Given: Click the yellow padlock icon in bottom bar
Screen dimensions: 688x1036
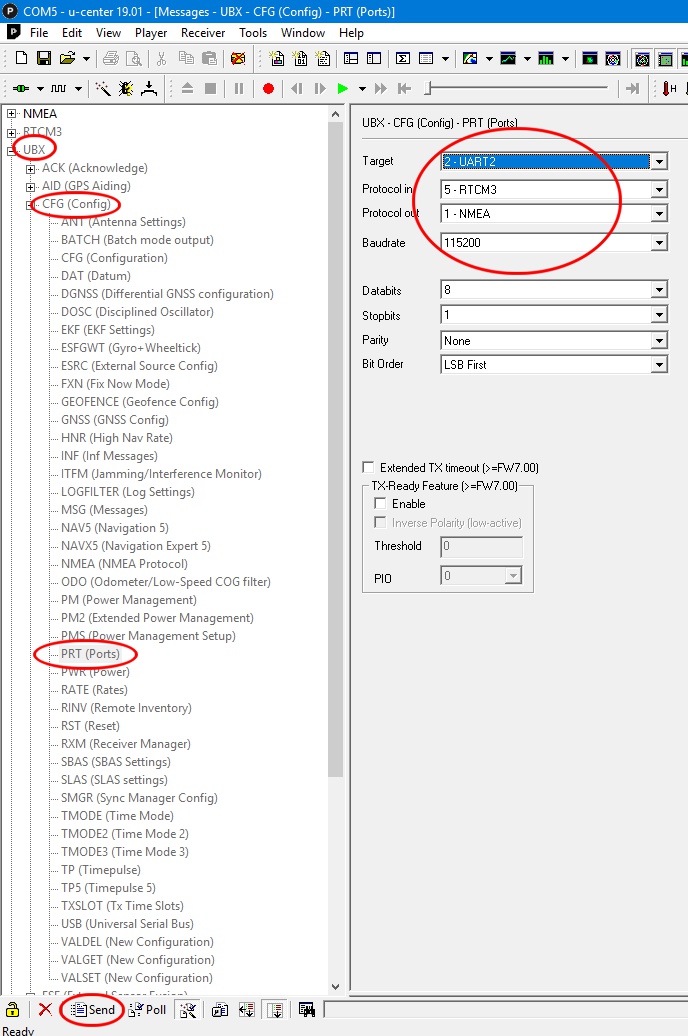Looking at the screenshot, I should point(13,1010).
